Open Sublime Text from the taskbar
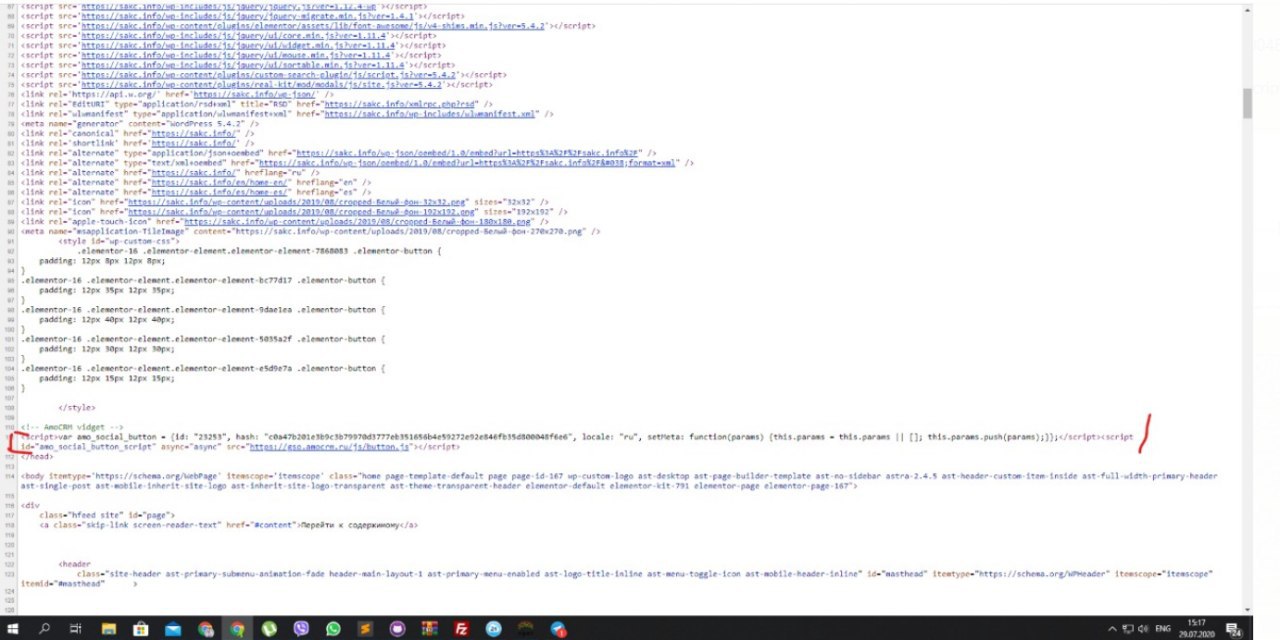The height and width of the screenshot is (640, 1280). [365, 628]
